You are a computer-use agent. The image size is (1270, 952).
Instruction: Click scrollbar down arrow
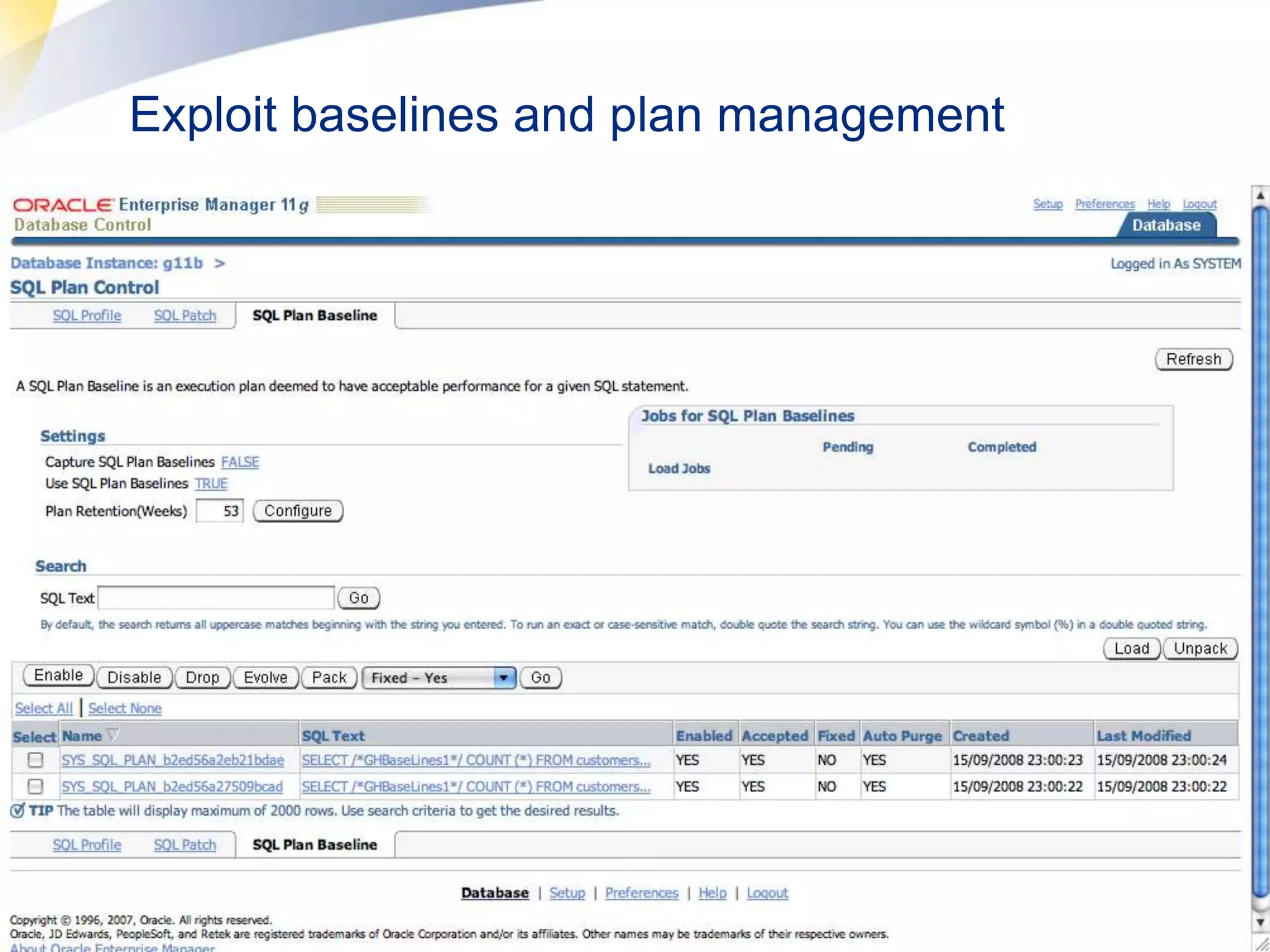point(1260,922)
